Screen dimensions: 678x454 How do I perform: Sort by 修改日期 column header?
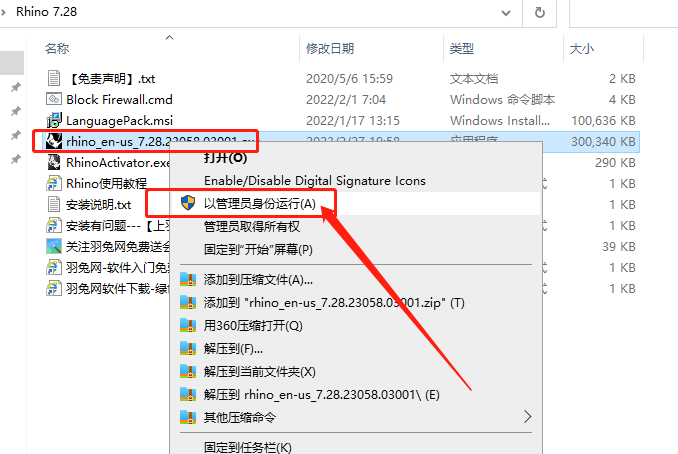[x=330, y=48]
